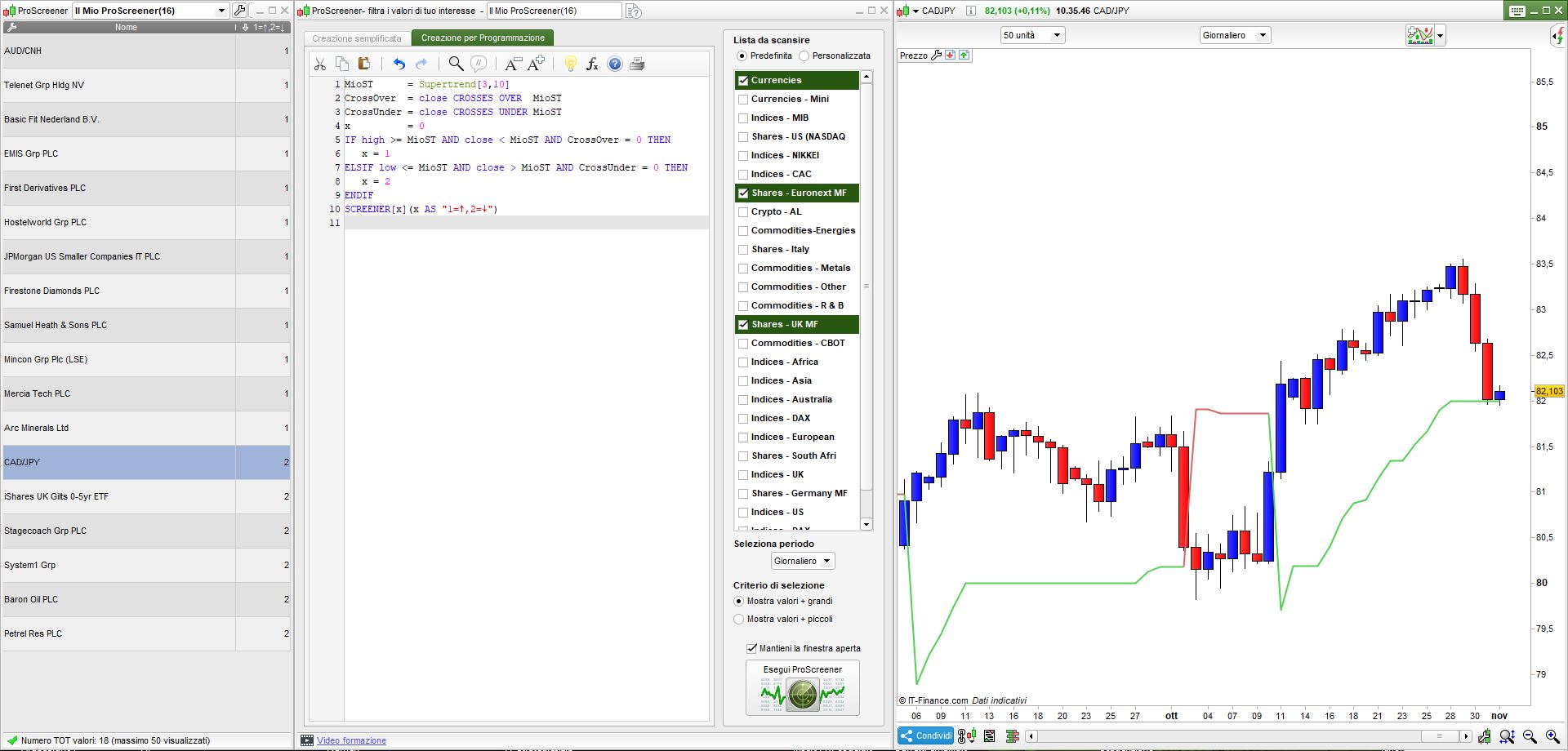The width and height of the screenshot is (1568, 751).
Task: Open the chart Giornaliero timeframe dropdown
Action: [x=1235, y=35]
